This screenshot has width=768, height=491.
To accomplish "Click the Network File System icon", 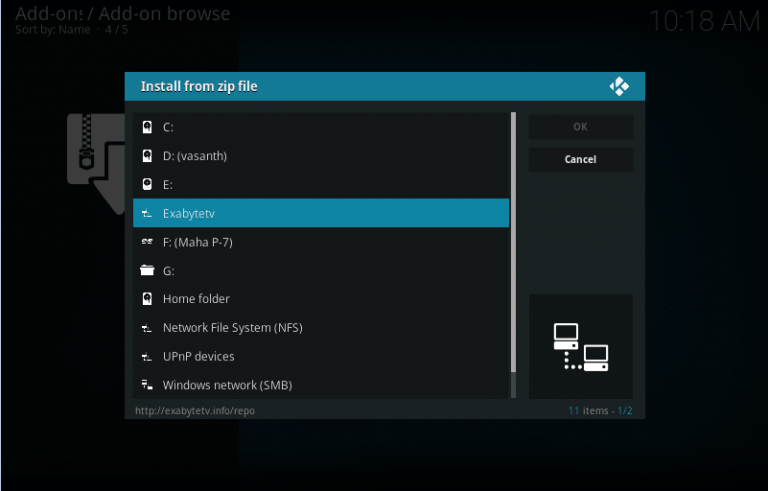I will coord(147,328).
